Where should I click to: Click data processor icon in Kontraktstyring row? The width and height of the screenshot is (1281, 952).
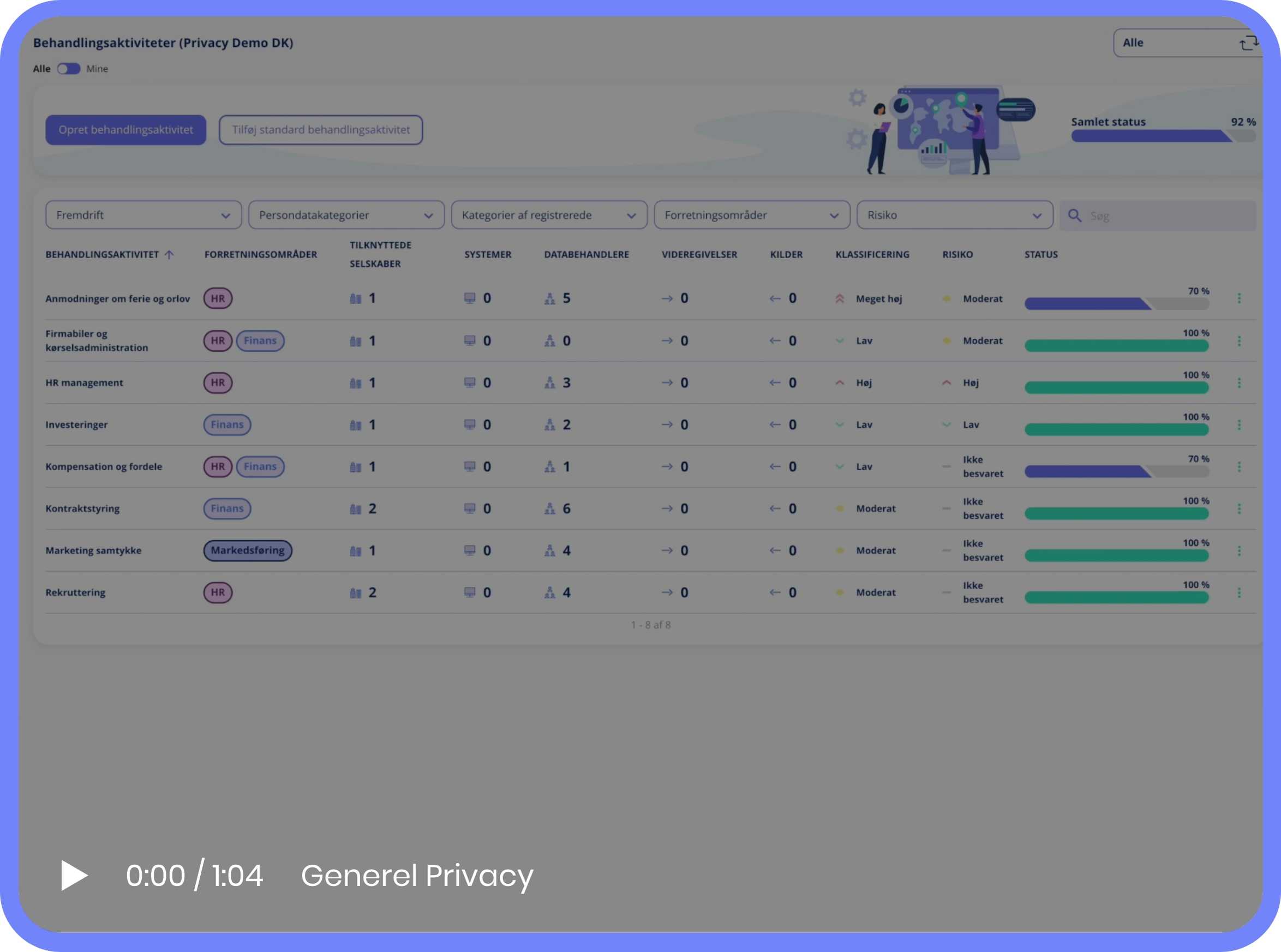coord(550,508)
